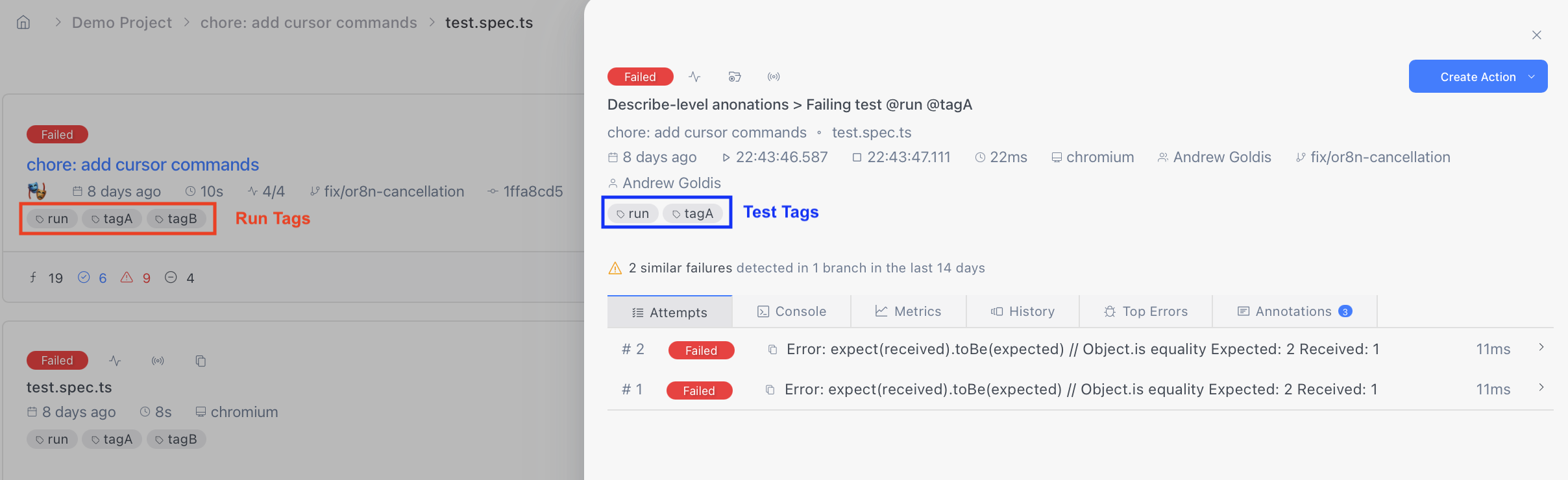Click the folder-link icon beside the pulse icon
This screenshot has height=480, width=1568.
tap(734, 77)
